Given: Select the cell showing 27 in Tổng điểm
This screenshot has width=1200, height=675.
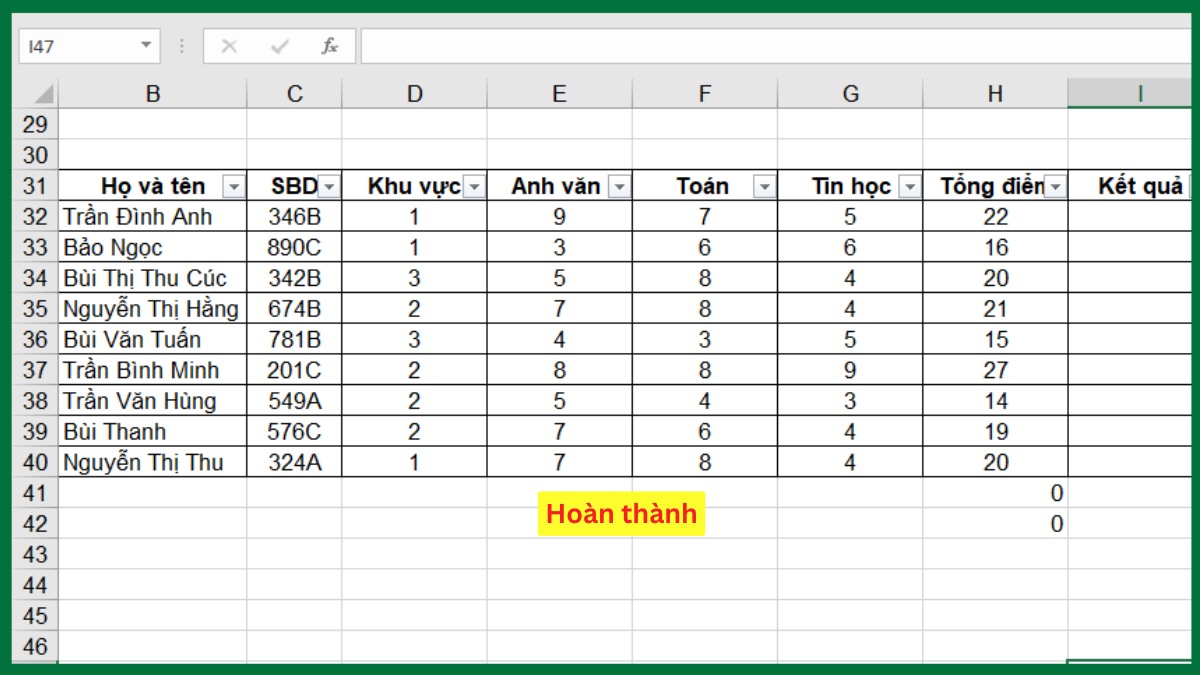Looking at the screenshot, I should click(x=994, y=370).
